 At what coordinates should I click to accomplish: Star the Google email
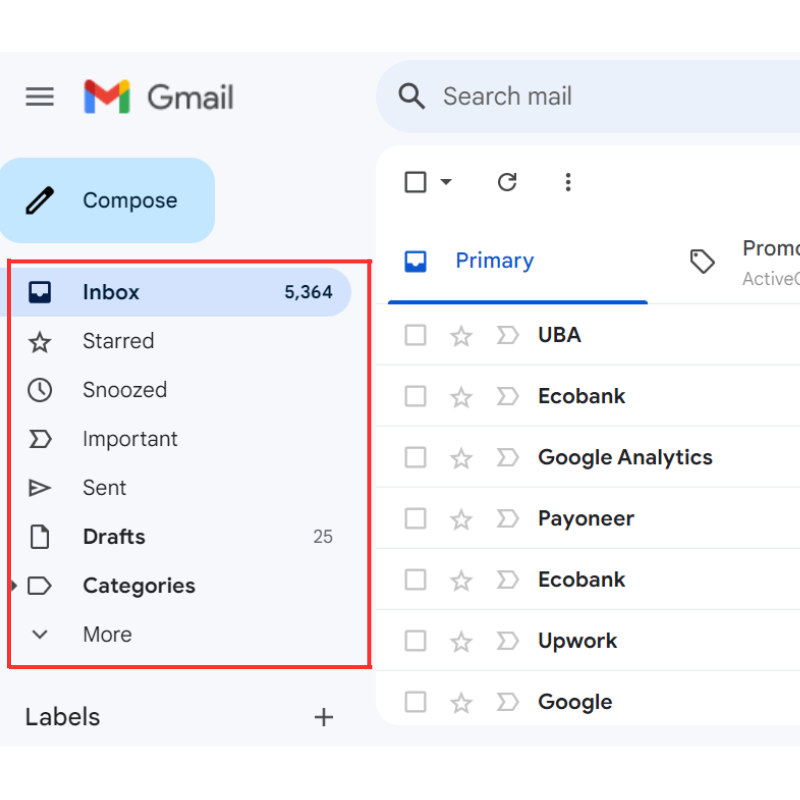click(461, 703)
